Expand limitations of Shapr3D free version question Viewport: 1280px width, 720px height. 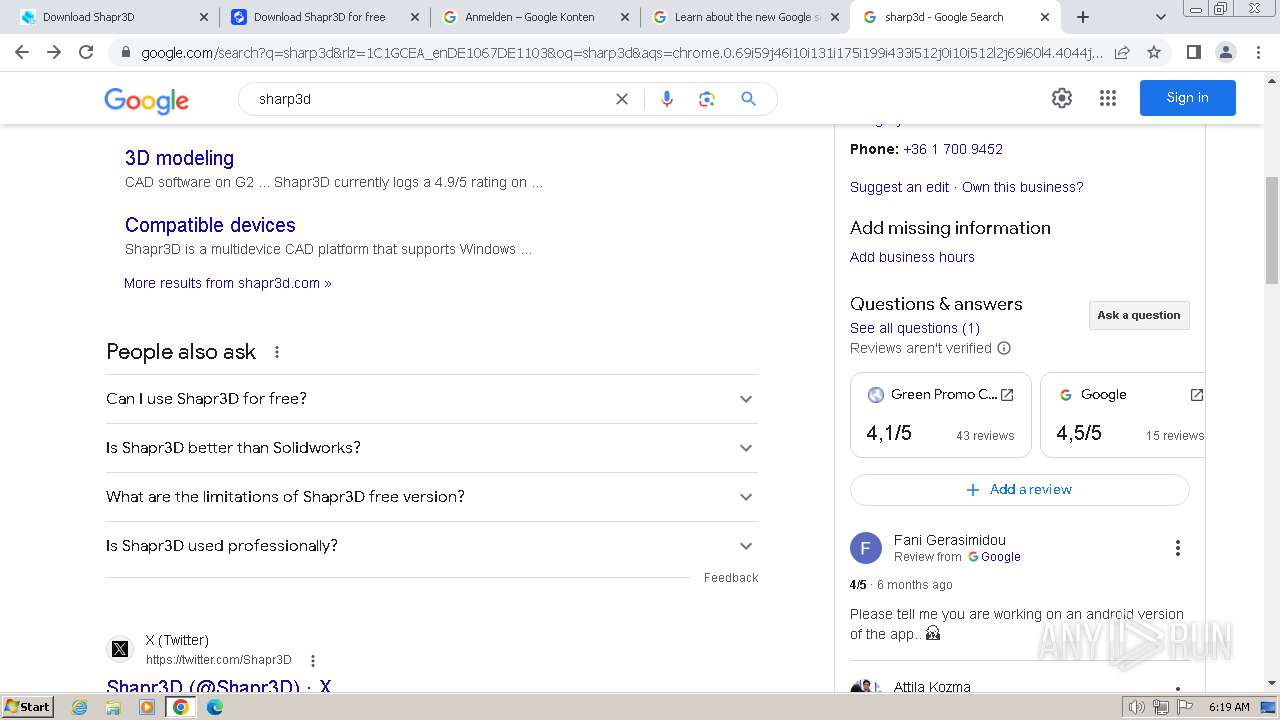click(432, 497)
